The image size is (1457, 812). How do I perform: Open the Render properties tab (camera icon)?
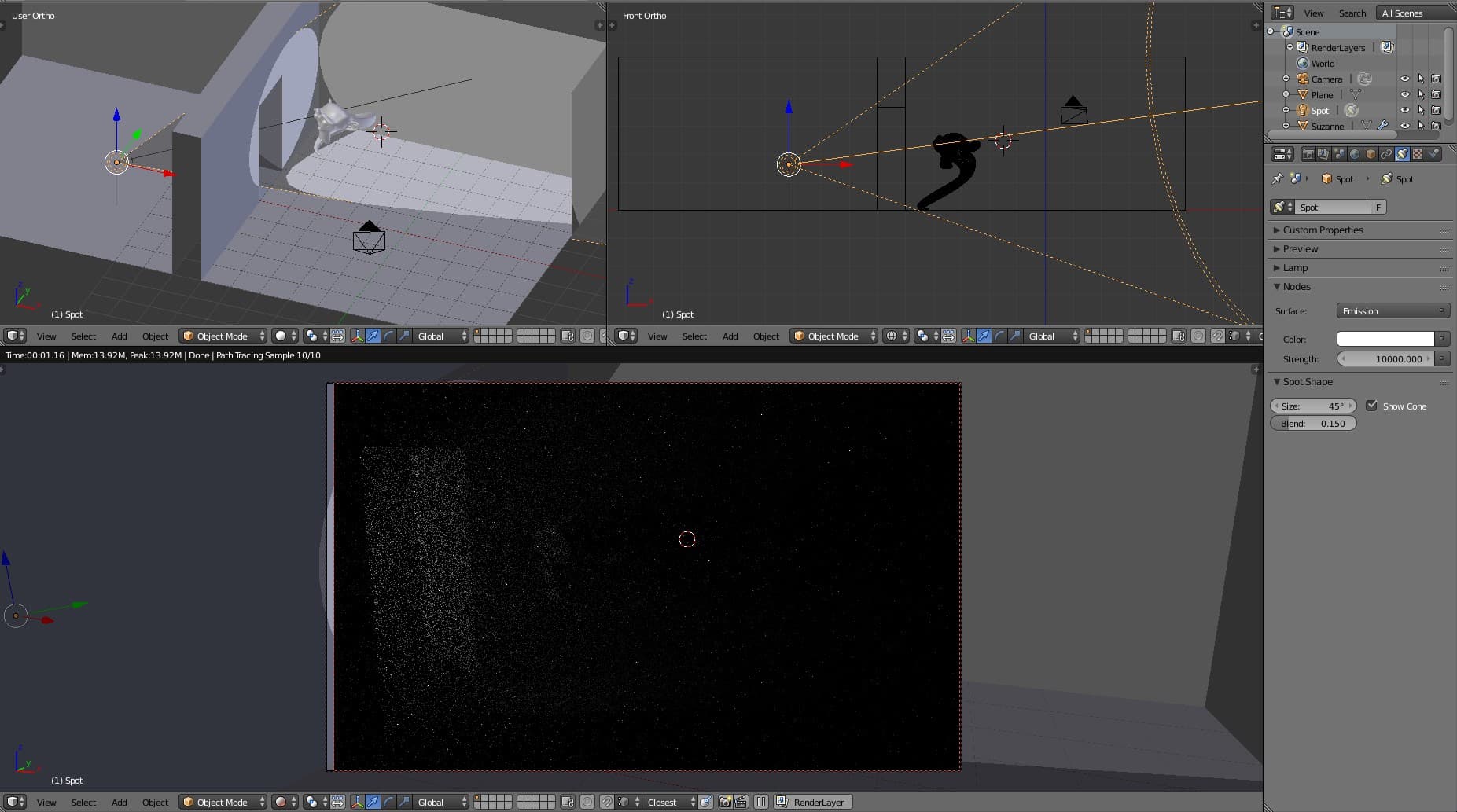[1308, 154]
